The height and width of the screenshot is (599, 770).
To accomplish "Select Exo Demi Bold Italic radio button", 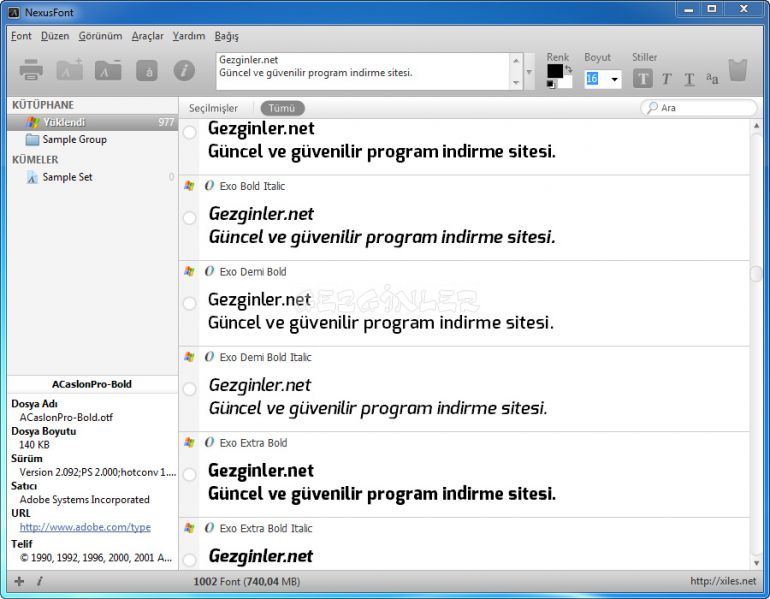I will coord(190,389).
